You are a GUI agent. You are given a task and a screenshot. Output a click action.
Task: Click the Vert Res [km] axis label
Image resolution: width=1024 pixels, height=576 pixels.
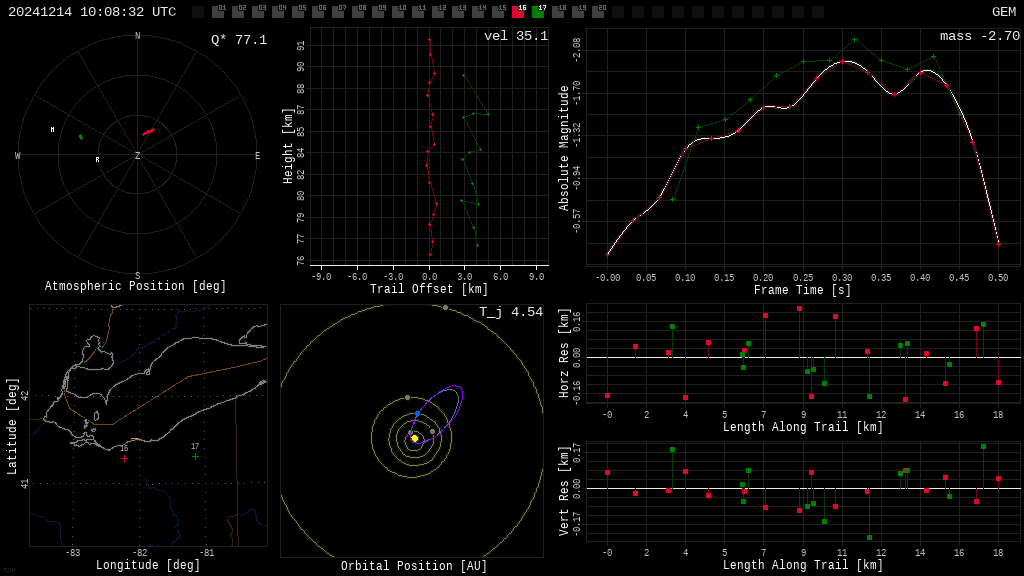pyautogui.click(x=564, y=492)
